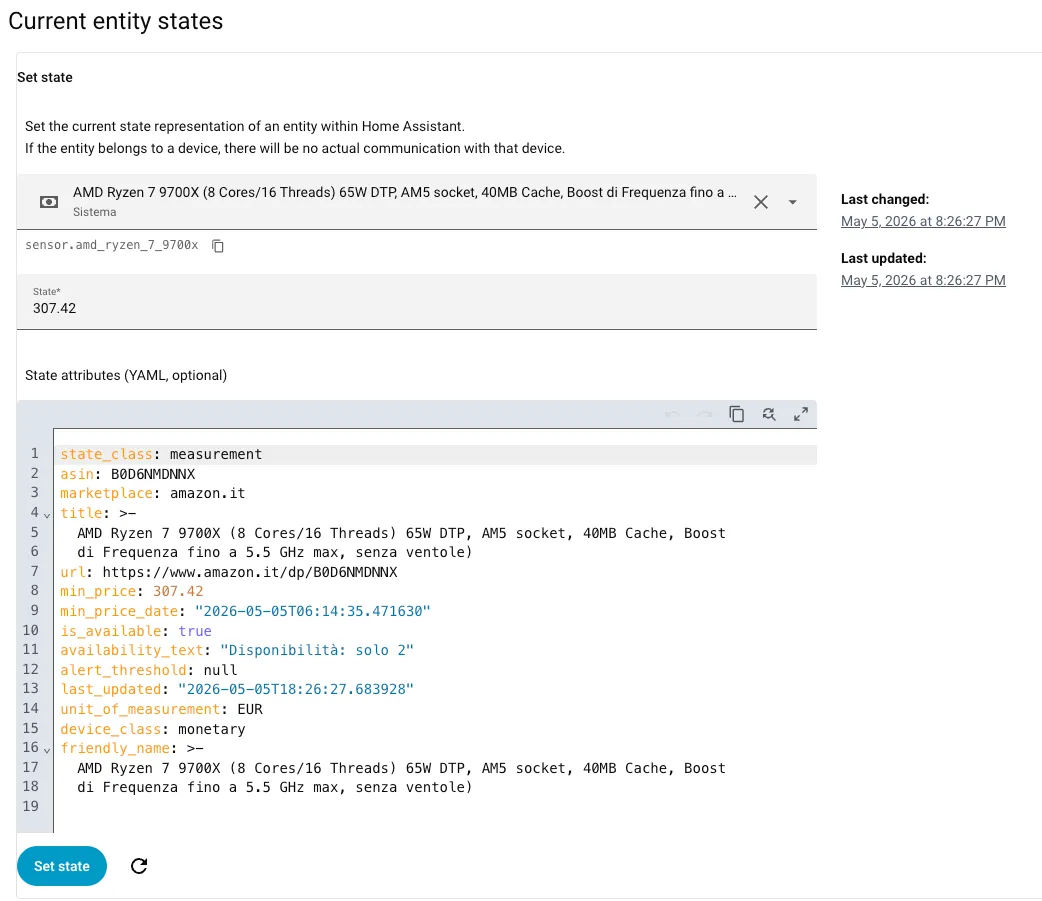Open find and replace in YAML editor
Viewport: 1042px width, 901px height.
(x=769, y=415)
